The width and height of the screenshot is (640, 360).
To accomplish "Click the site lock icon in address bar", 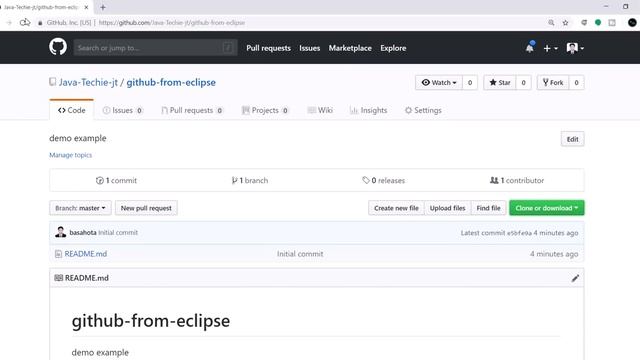I will click(40, 23).
